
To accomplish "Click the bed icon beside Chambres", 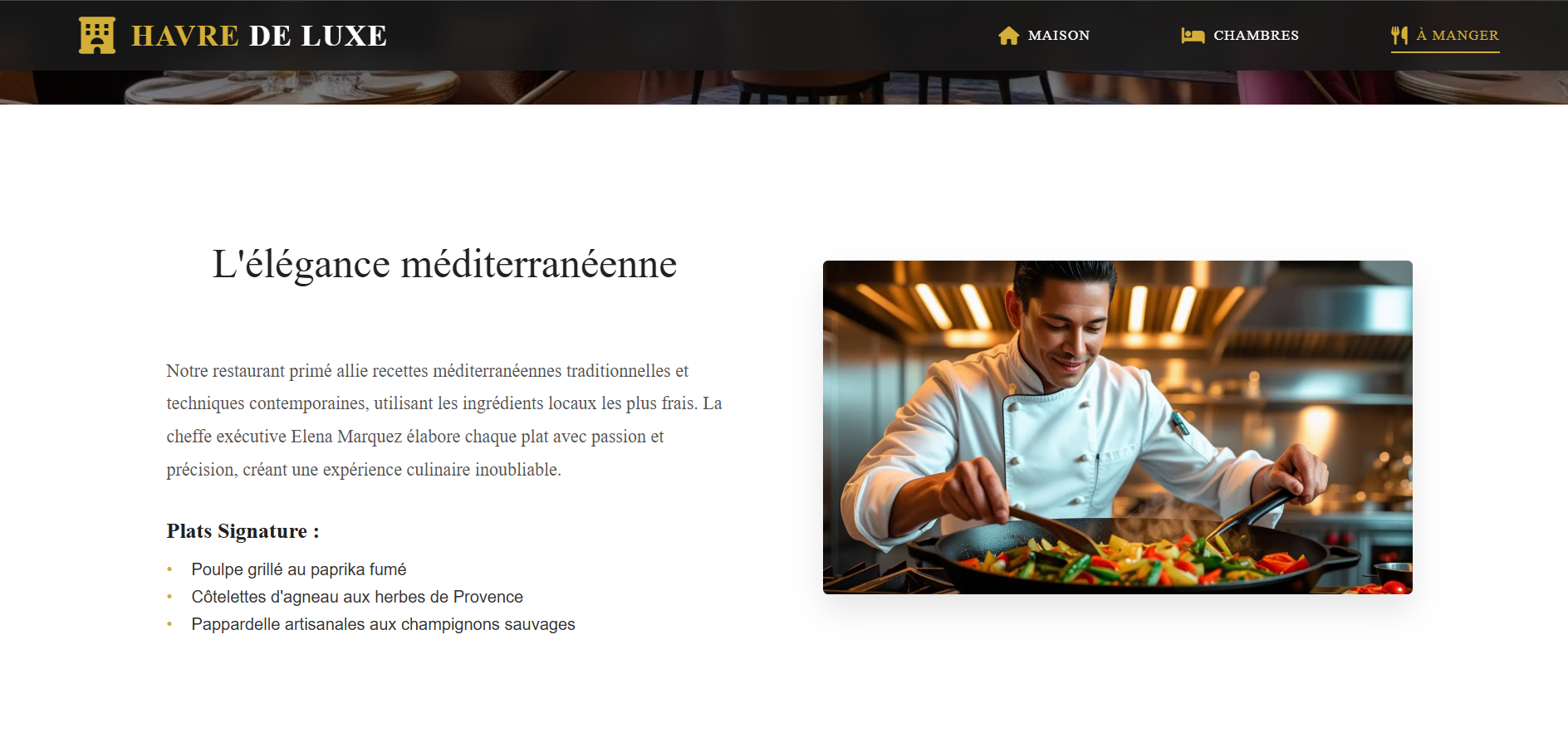I will coord(1193,36).
